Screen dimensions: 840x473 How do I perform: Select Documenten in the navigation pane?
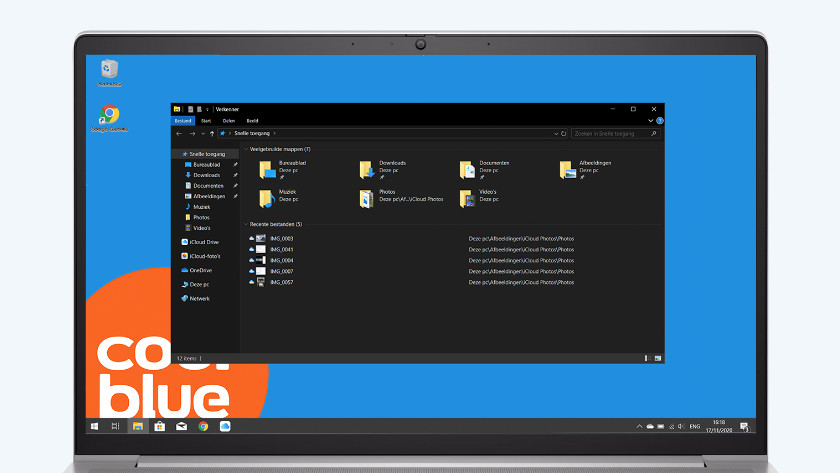(208, 186)
